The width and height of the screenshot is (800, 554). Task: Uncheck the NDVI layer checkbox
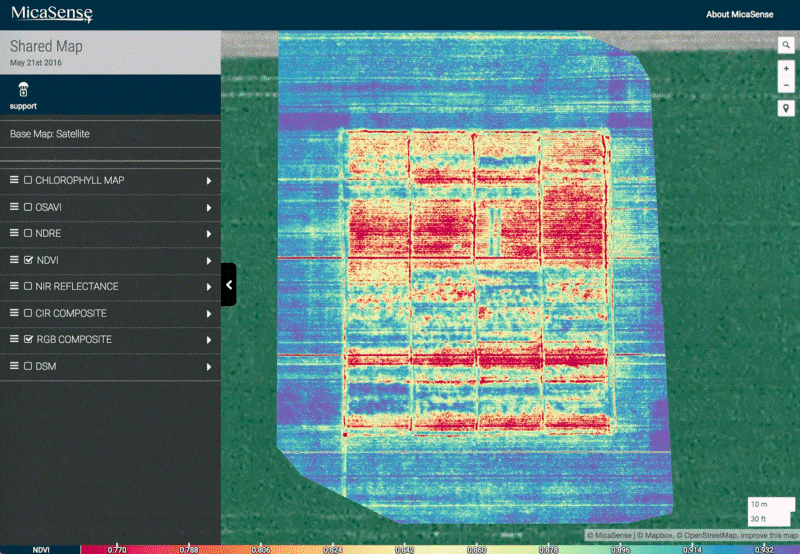point(29,260)
